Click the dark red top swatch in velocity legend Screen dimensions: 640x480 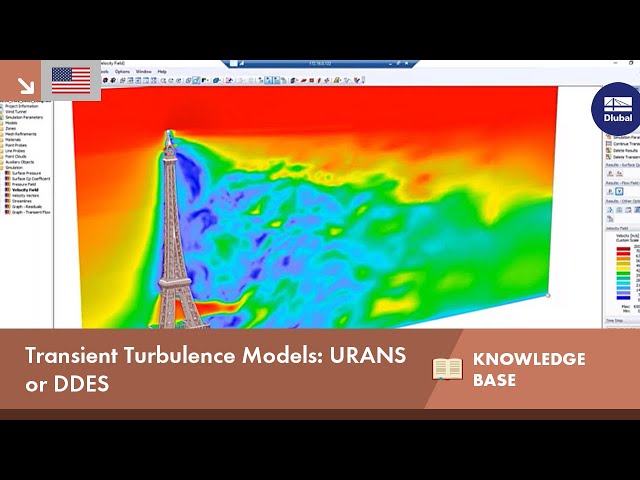tap(623, 249)
